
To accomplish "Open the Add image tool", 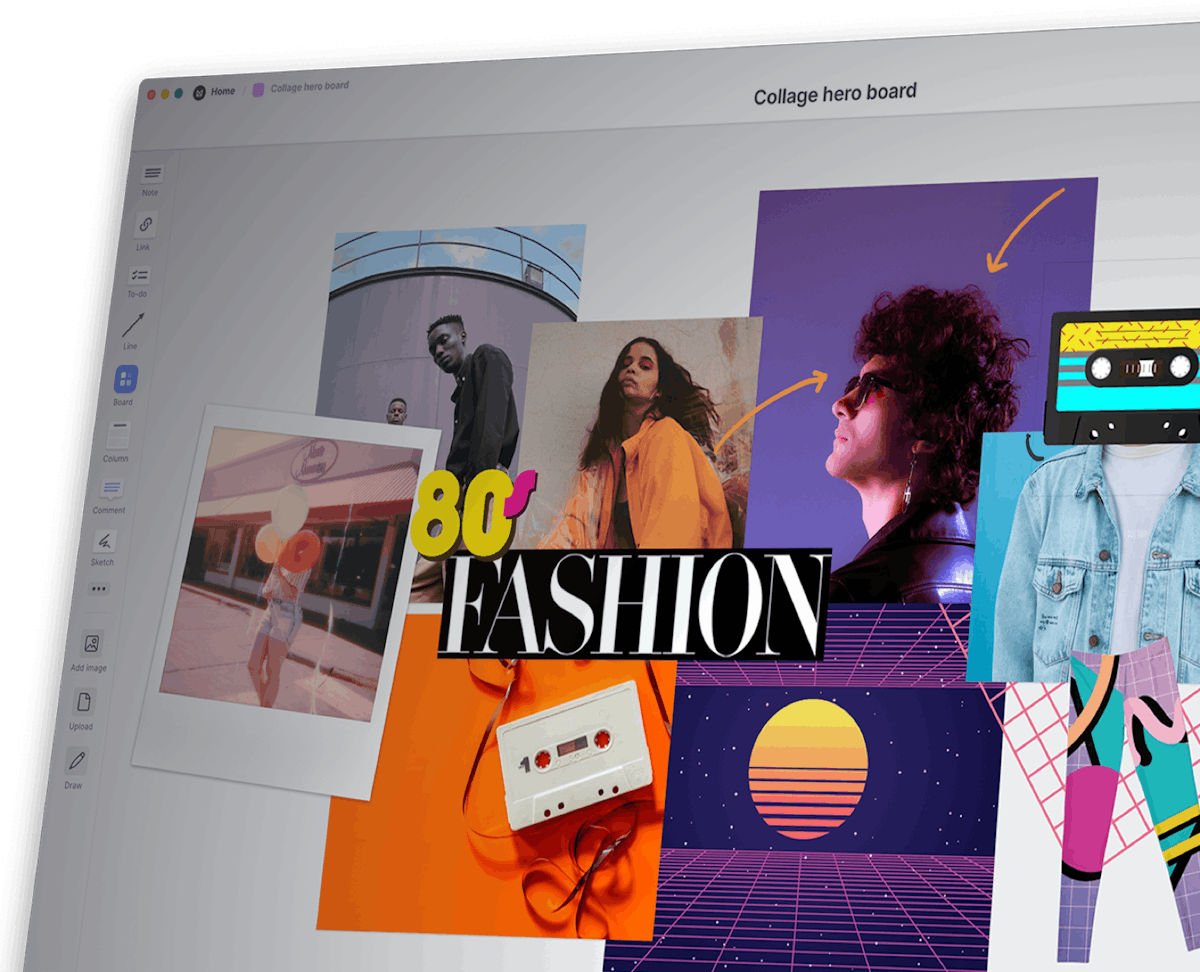I will (x=92, y=643).
